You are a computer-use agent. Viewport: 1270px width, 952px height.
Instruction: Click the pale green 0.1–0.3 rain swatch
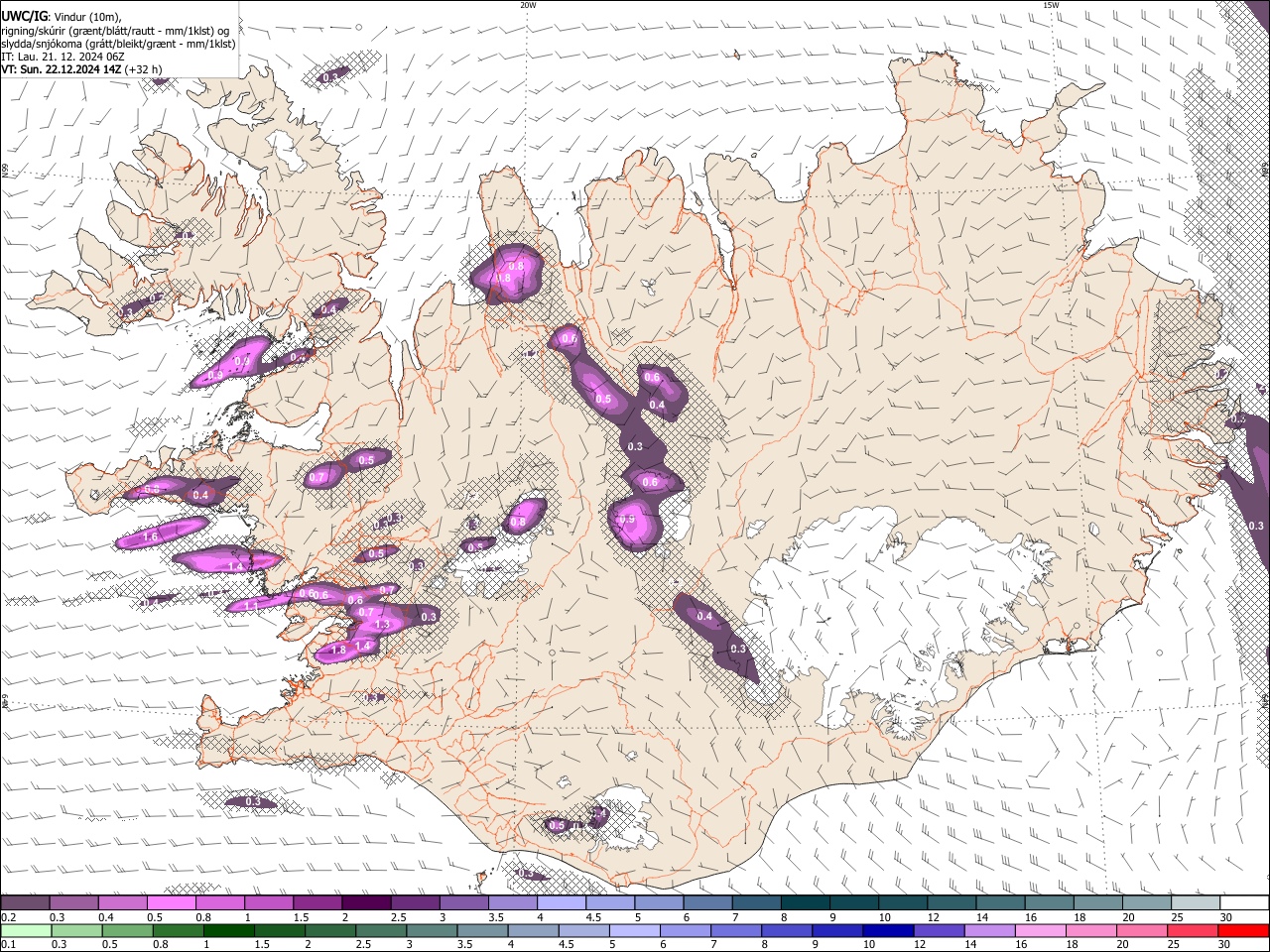click(x=26, y=930)
